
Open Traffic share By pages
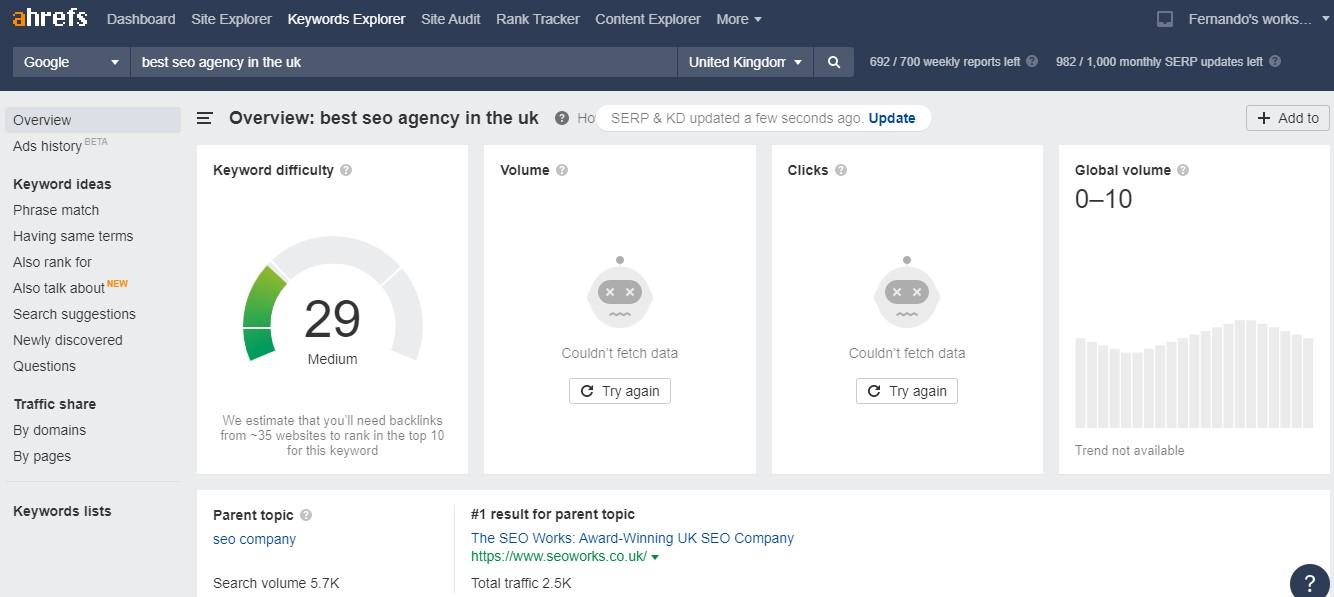click(42, 456)
